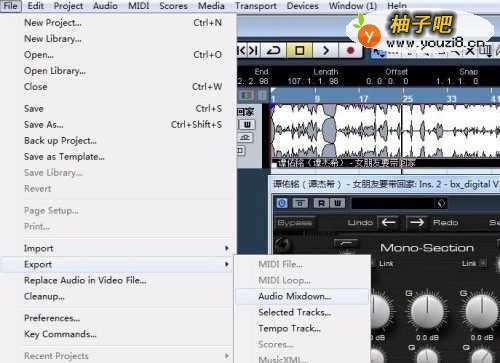The height and width of the screenshot is (363, 500).
Task: Open the Devices menu
Action: pyautogui.click(x=303, y=6)
